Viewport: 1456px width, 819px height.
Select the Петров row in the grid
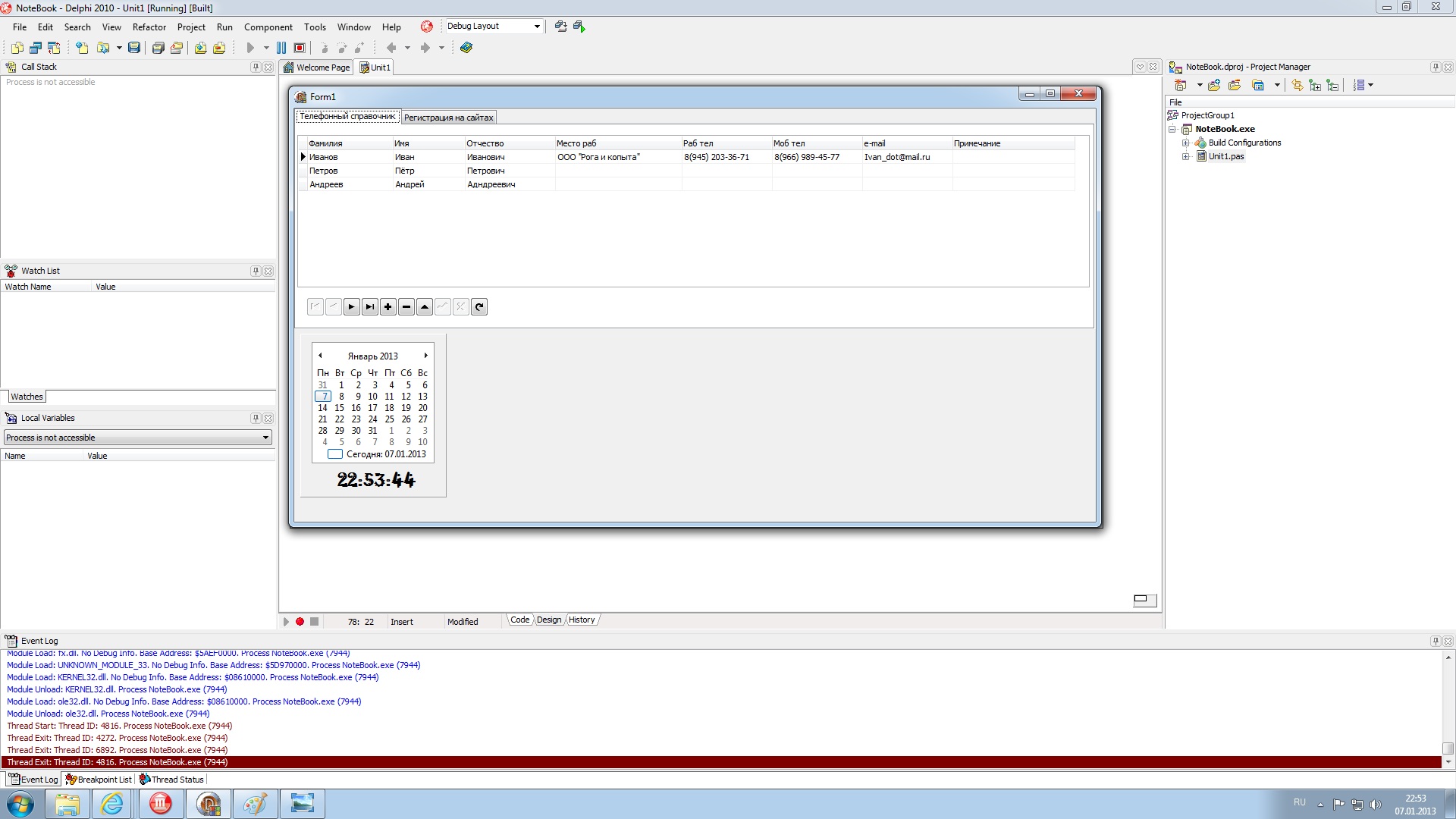point(324,171)
